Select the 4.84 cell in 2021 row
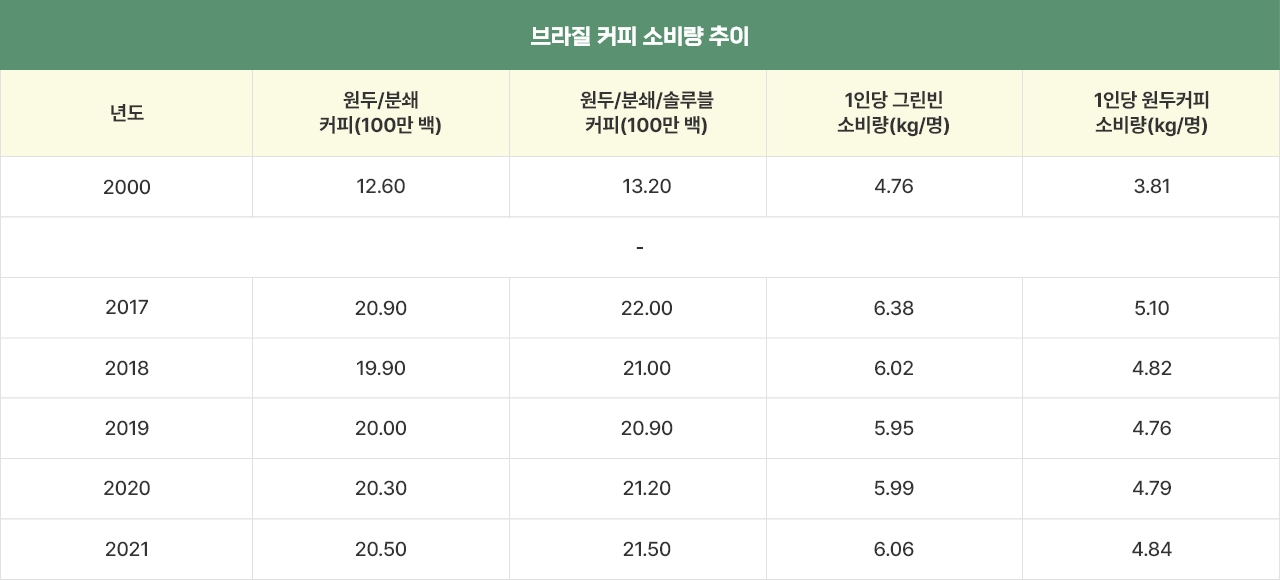The width and height of the screenshot is (1280, 580). (x=1152, y=549)
